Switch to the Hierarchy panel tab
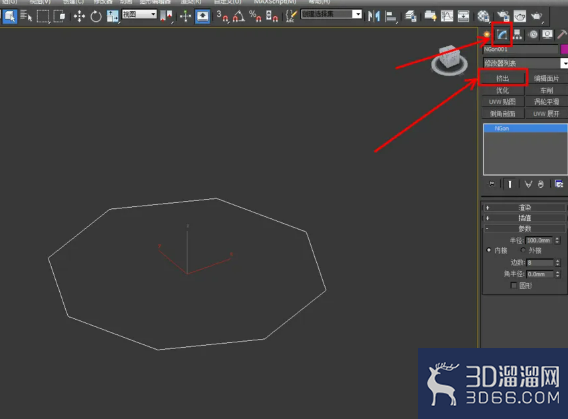Screen dimensions: 568x419 [517, 34]
